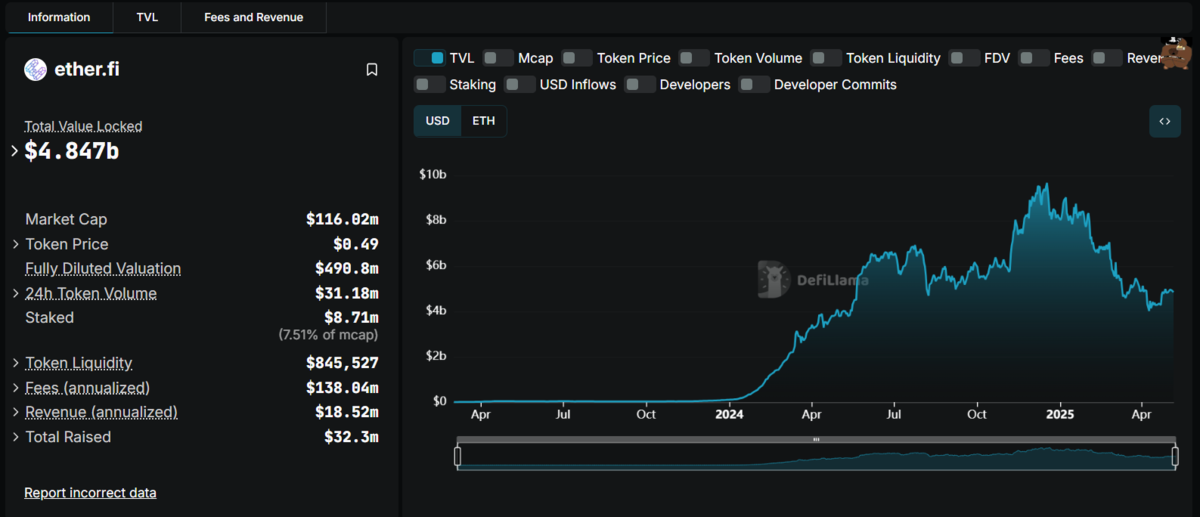Click the Market Cap label
This screenshot has width=1200, height=517.
coord(66,219)
